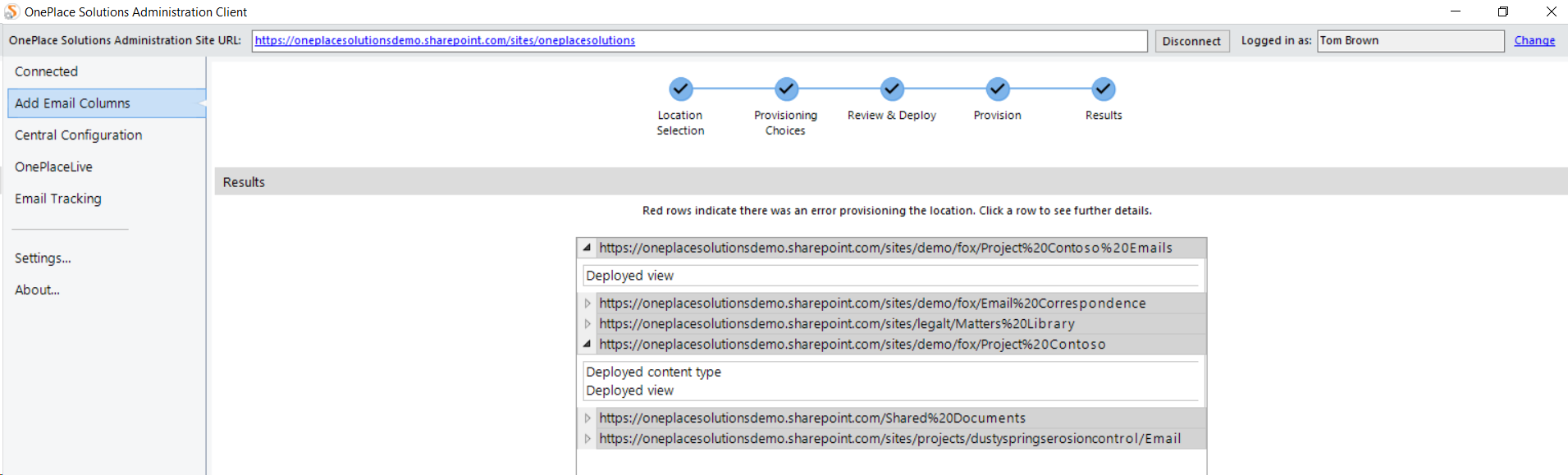Screen dimensions: 1568x475
Task: Open About... from sidebar
Action: [x=37, y=290]
